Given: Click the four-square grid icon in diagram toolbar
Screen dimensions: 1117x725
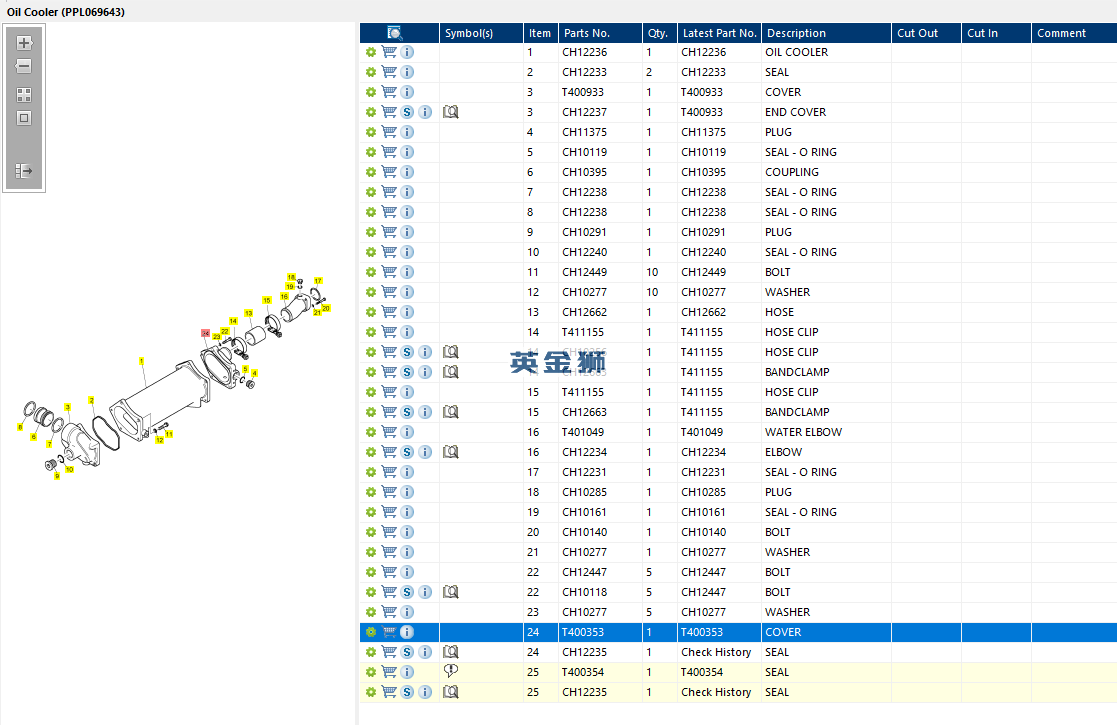Looking at the screenshot, I should (24, 95).
